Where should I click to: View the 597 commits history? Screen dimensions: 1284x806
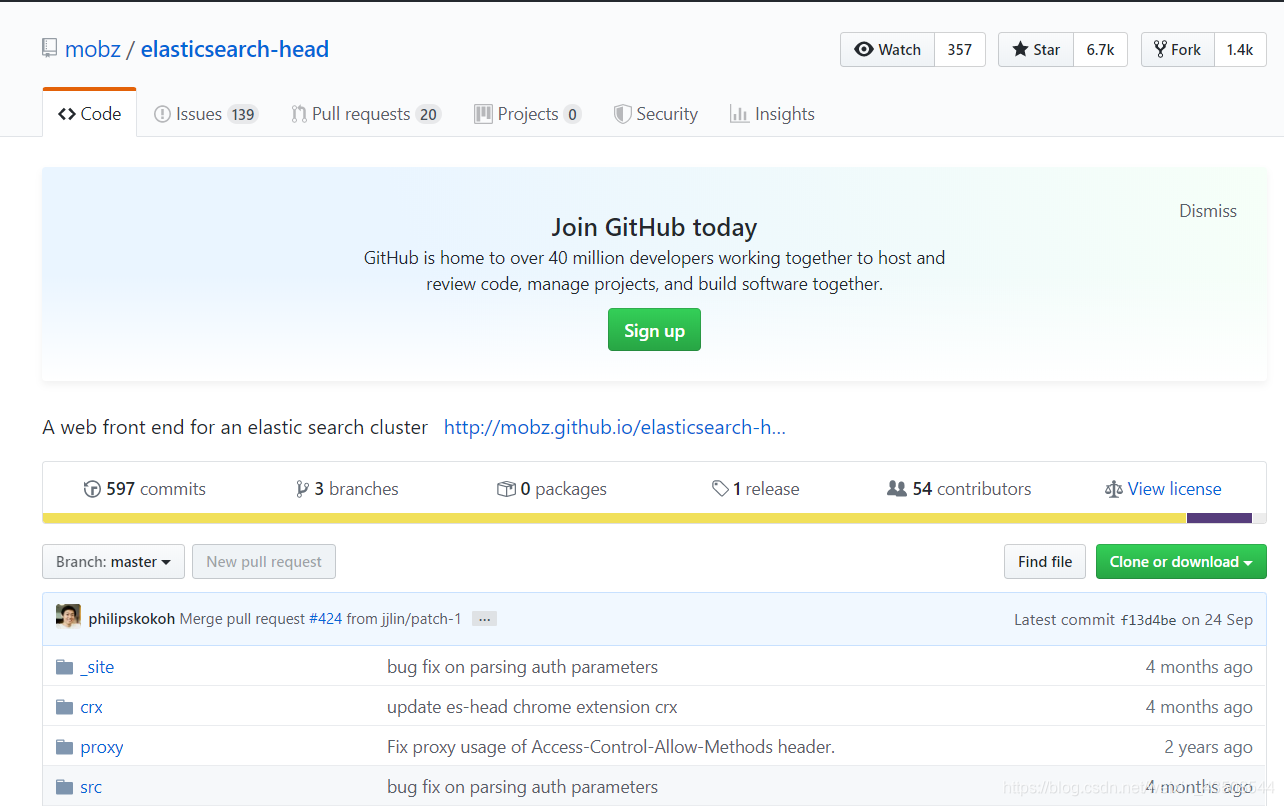[x=145, y=489]
